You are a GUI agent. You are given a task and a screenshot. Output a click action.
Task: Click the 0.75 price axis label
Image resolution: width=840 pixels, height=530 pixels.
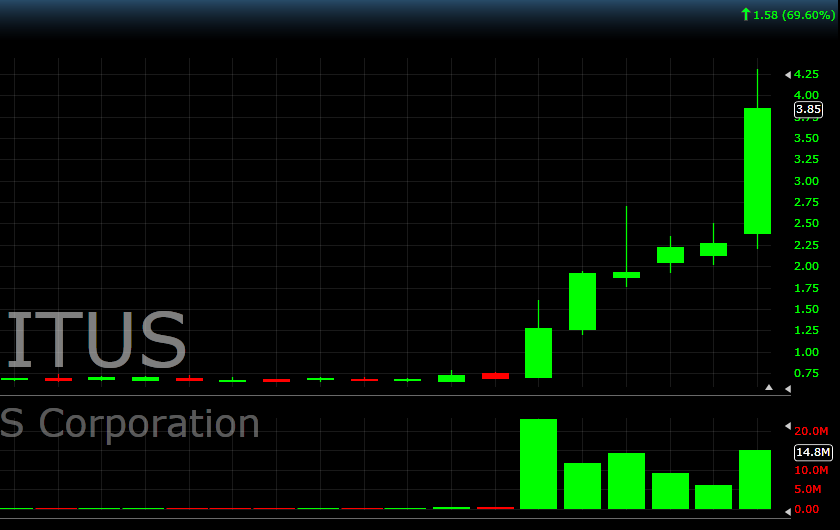[x=806, y=373]
